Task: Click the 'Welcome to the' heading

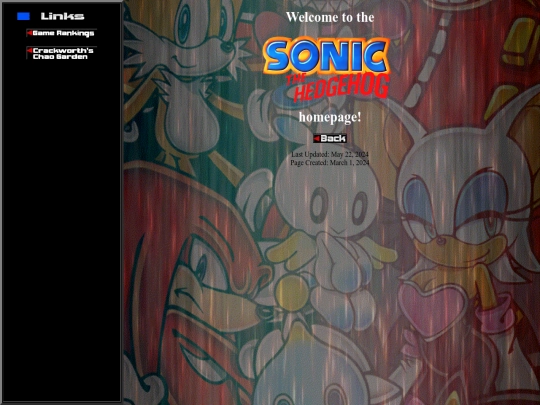Action: pos(330,17)
